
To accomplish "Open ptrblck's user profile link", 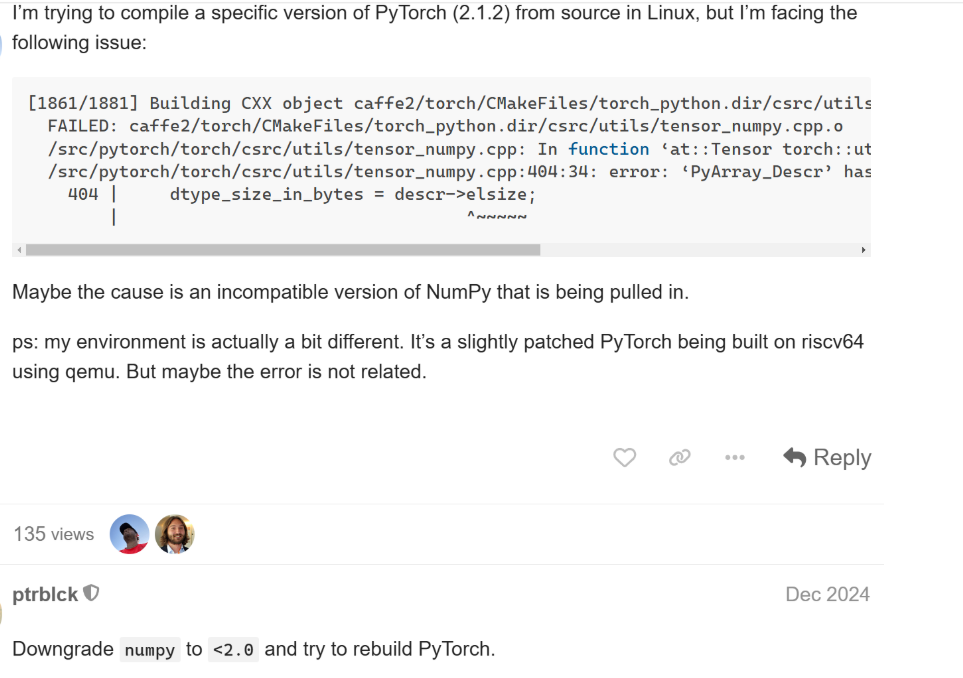I will click(x=45, y=594).
